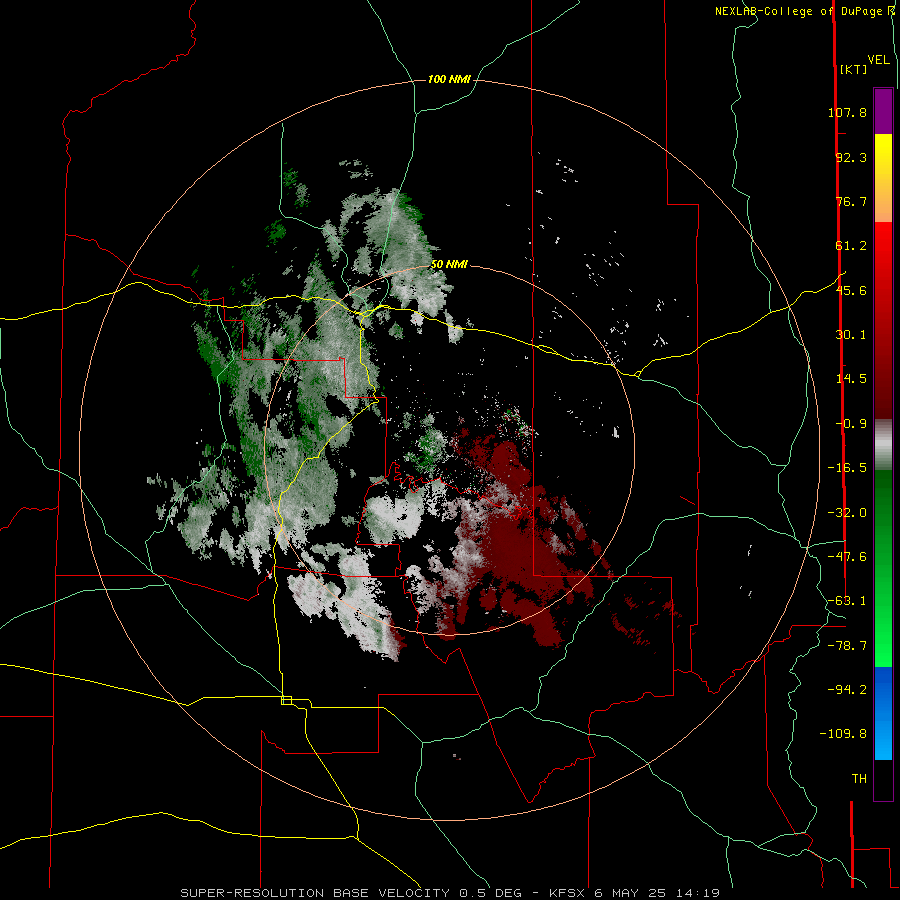Viewport: 900px width, 900px height.
Task: Click the 14.5 scale value
Action: 851,379
